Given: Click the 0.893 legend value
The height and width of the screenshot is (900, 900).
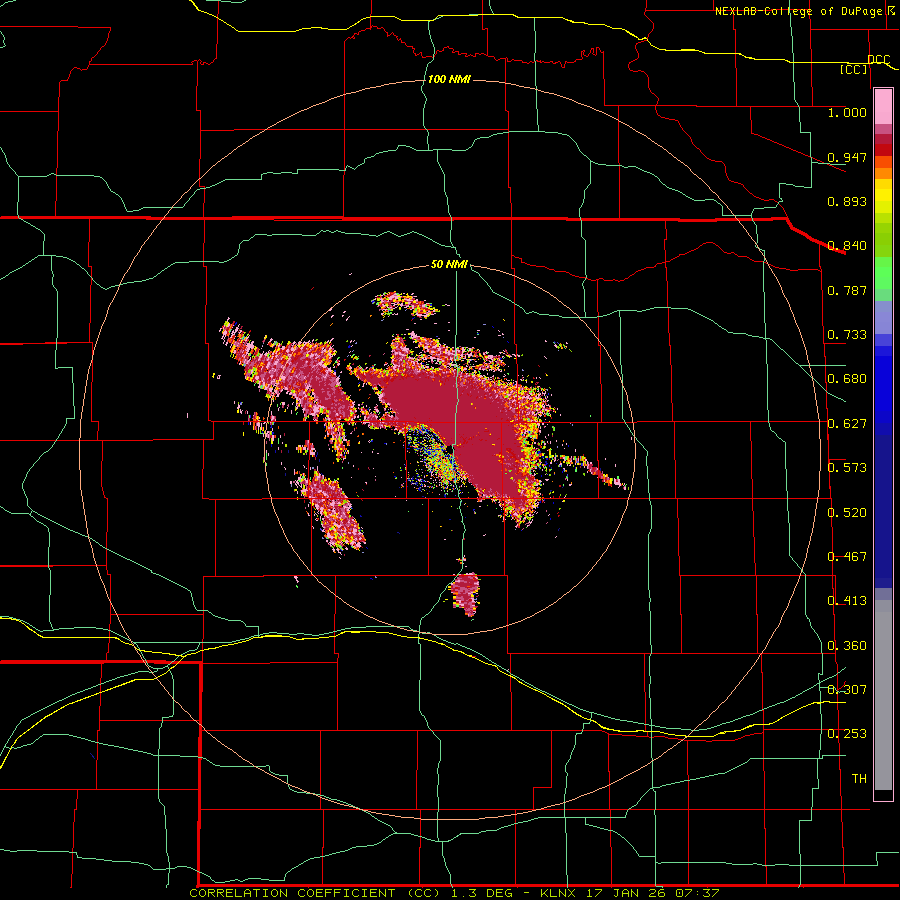Looking at the screenshot, I should (x=847, y=201).
